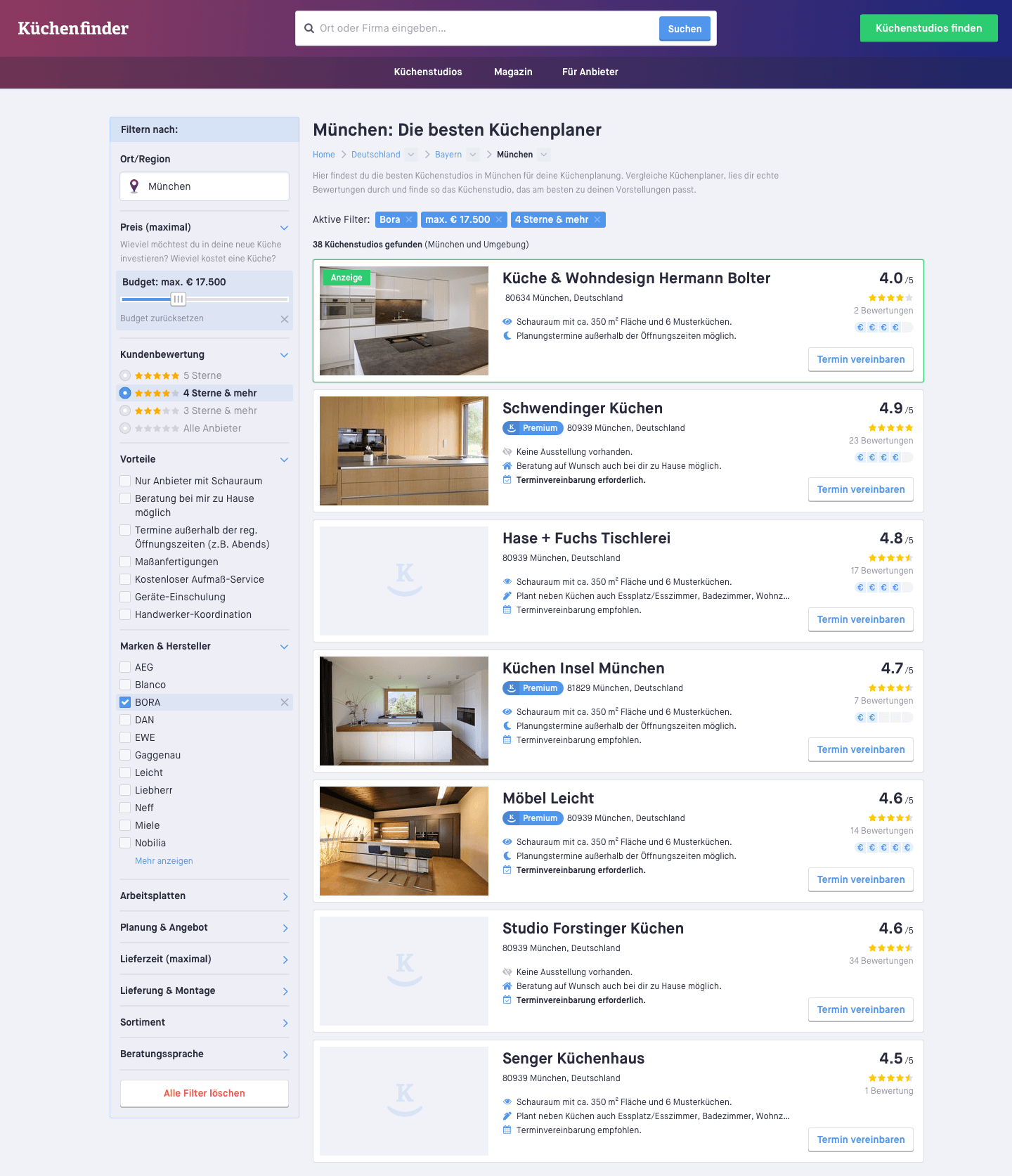Check Handwerker-Koordination checkbox
Viewport: 1012px width, 1176px height.
tap(125, 614)
